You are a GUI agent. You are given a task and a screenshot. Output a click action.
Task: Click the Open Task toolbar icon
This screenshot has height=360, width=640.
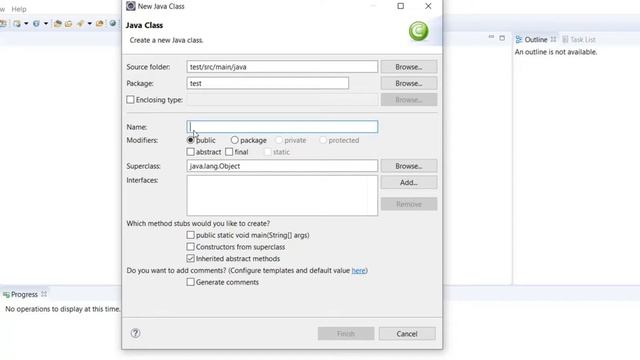[69, 24]
